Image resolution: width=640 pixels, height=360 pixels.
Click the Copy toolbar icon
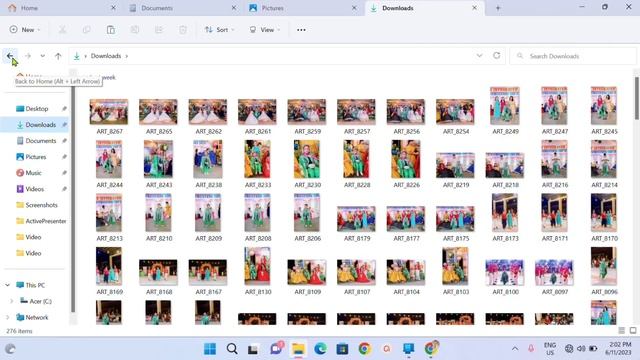pyautogui.click(x=87, y=30)
